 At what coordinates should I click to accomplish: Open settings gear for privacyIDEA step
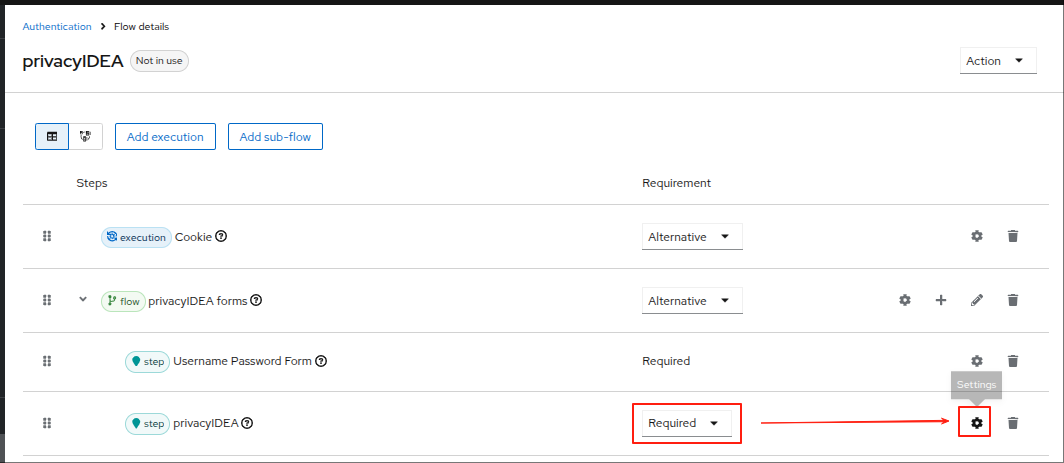point(976,423)
